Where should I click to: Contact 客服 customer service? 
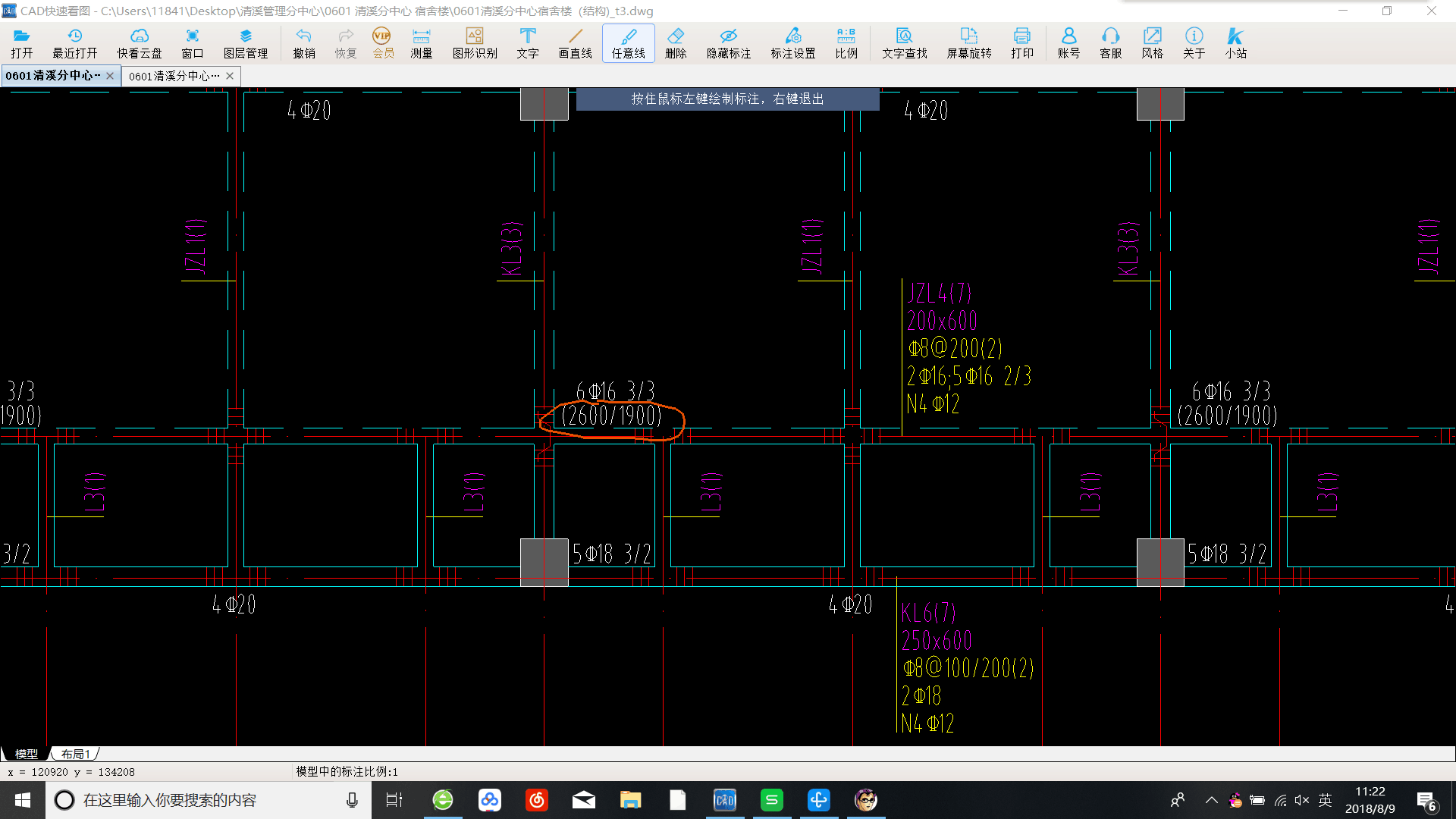point(1111,43)
